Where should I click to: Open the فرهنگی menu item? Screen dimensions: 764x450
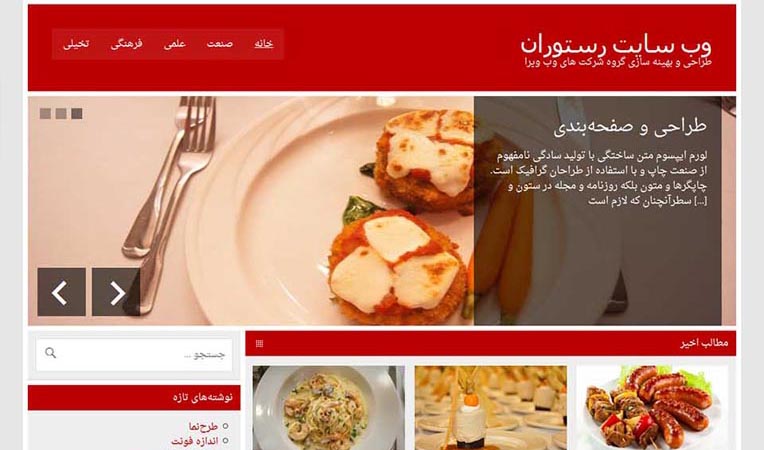point(127,44)
